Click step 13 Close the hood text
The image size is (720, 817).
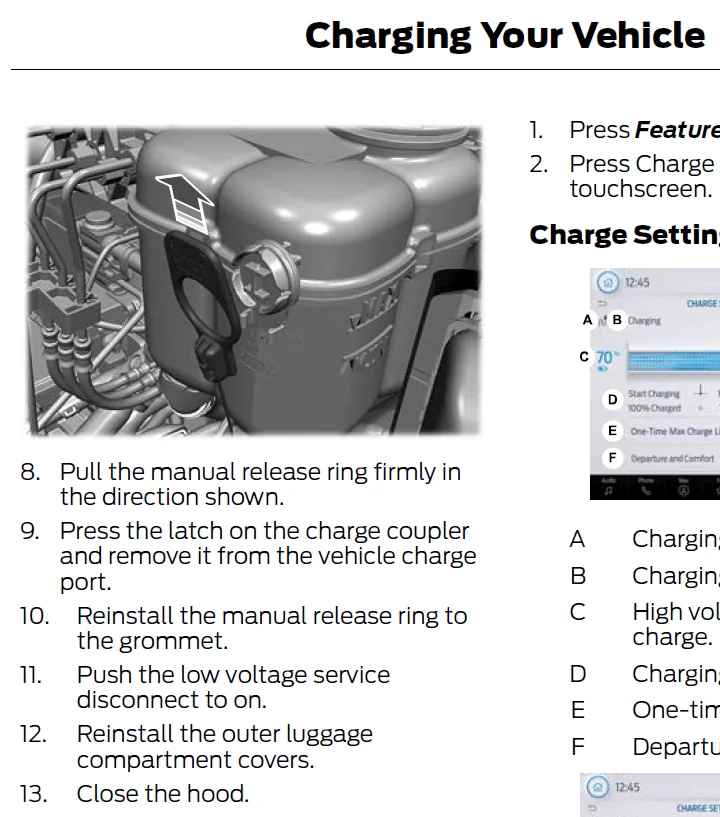[x=163, y=794]
